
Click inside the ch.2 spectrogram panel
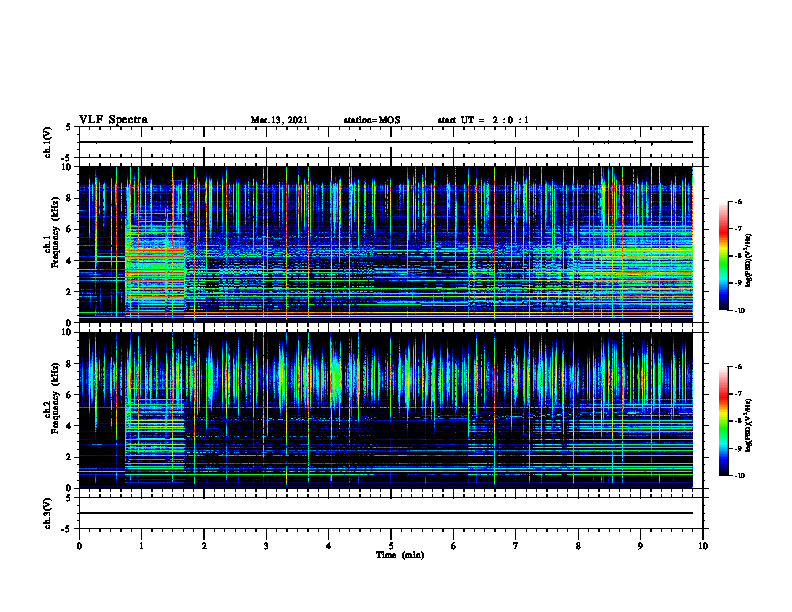386,410
